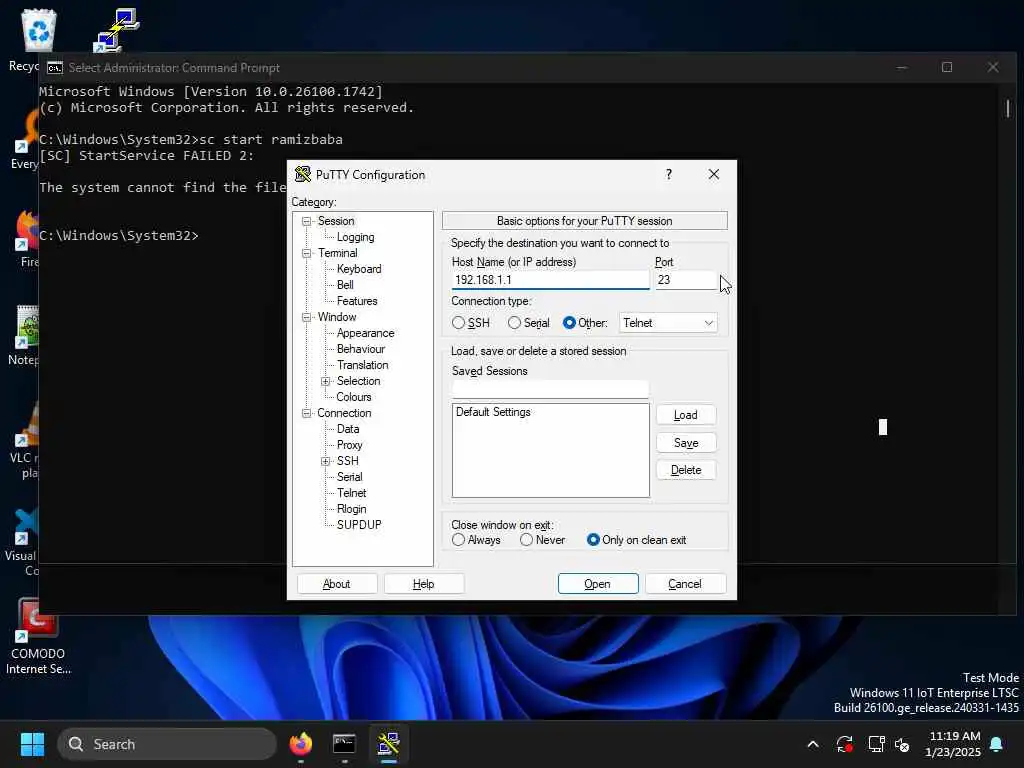Click the question mark help button in PuTTY title bar
Viewport: 1024px width, 768px height.
click(x=669, y=174)
